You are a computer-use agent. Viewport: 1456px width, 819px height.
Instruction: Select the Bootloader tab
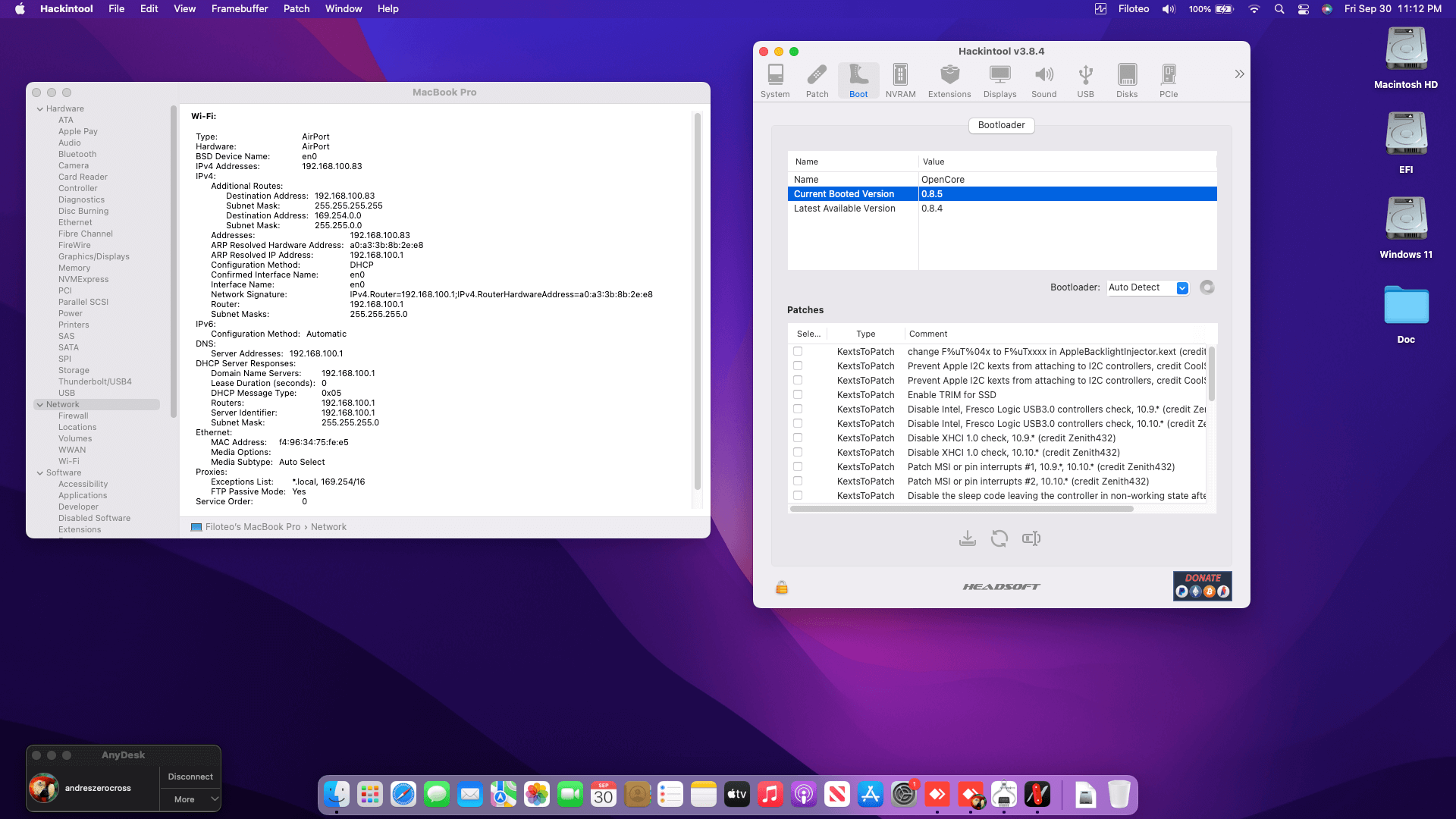click(x=1001, y=125)
